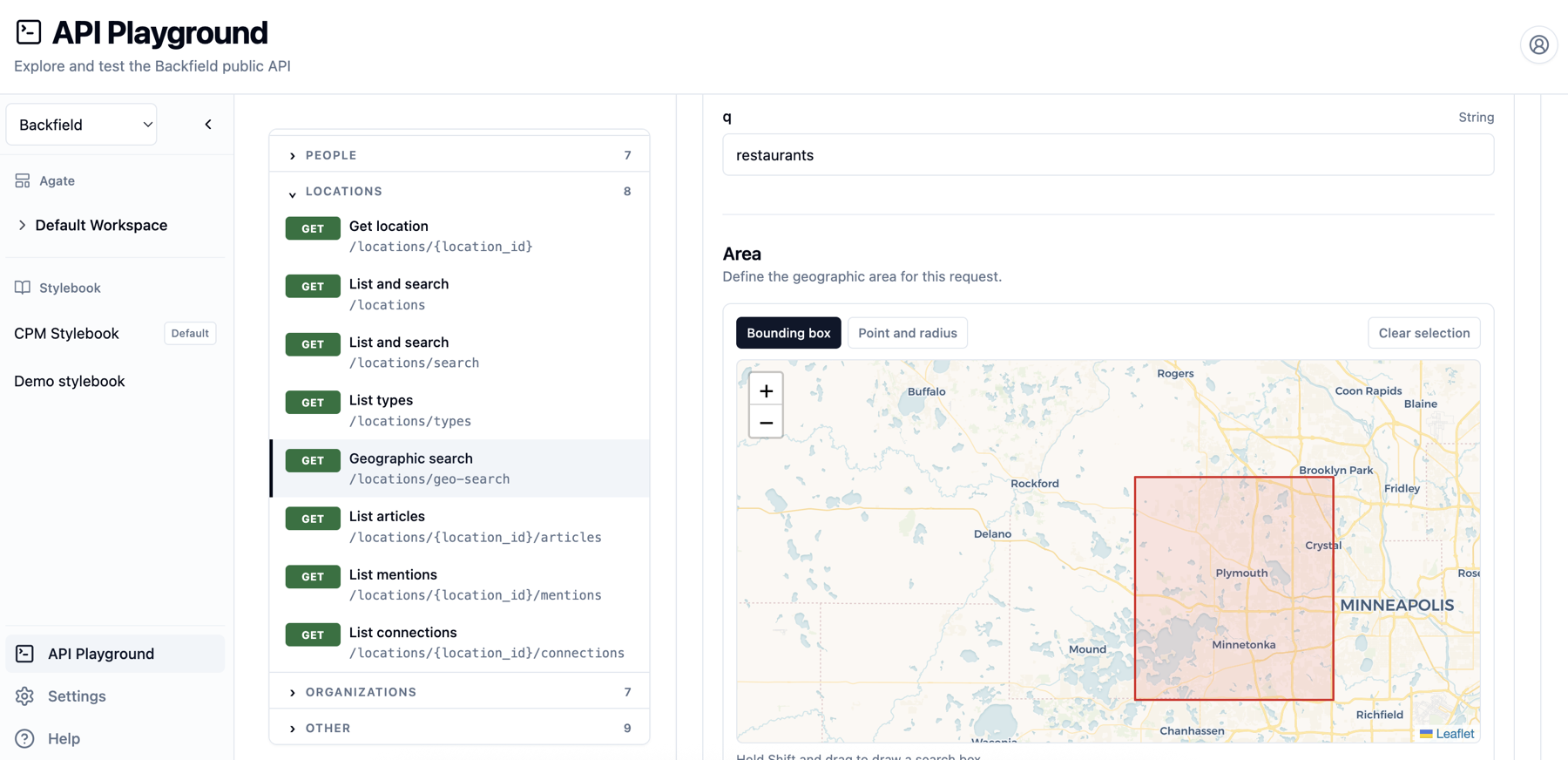
Task: Click the String type label
Action: (x=1476, y=117)
